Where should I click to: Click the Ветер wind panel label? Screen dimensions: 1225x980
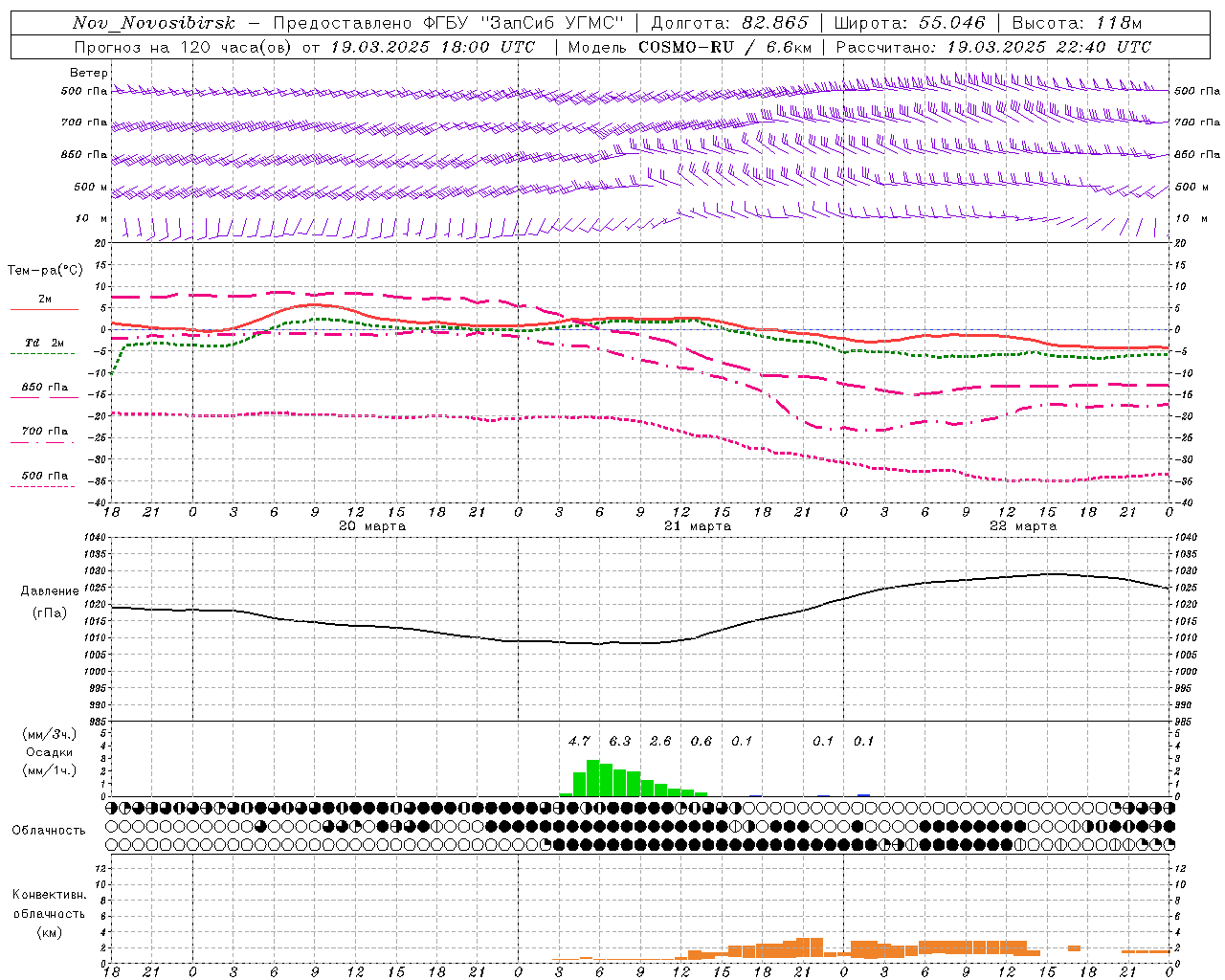pos(89,73)
